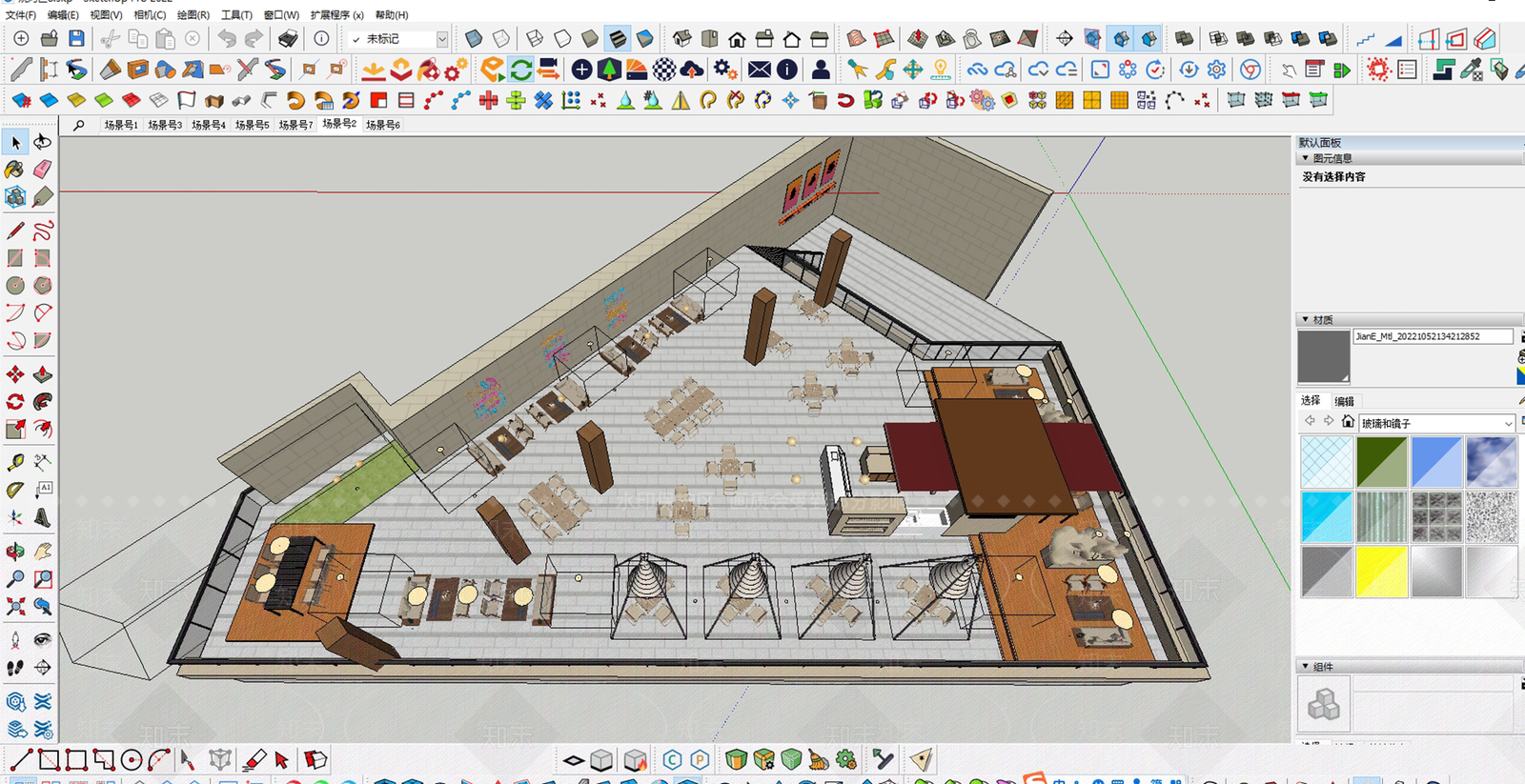Select the Line pencil tool
This screenshot has width=1525, height=784.
[15, 231]
